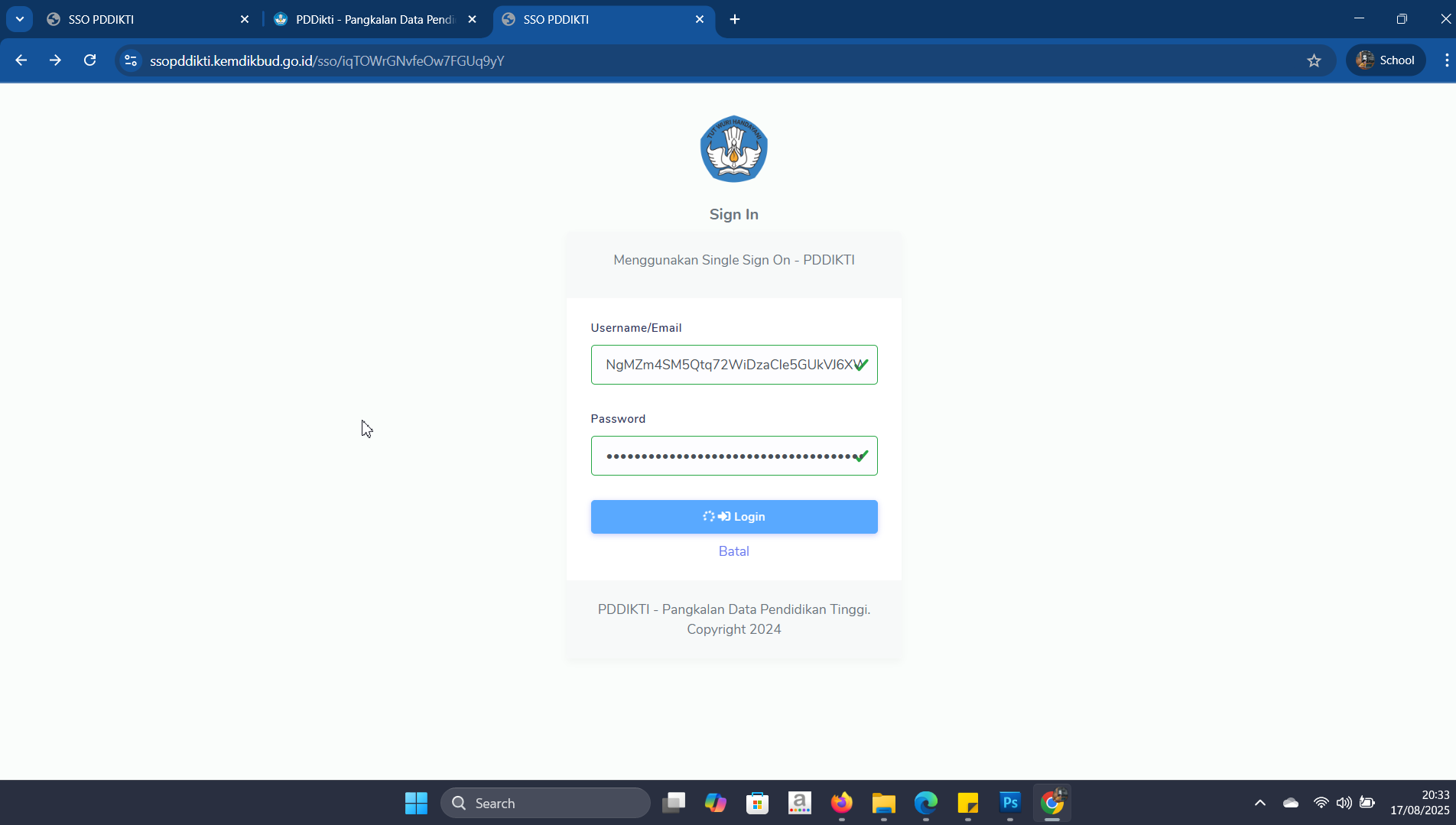The width and height of the screenshot is (1456, 825).
Task: Open the Windows Start menu
Action: pyautogui.click(x=416, y=803)
